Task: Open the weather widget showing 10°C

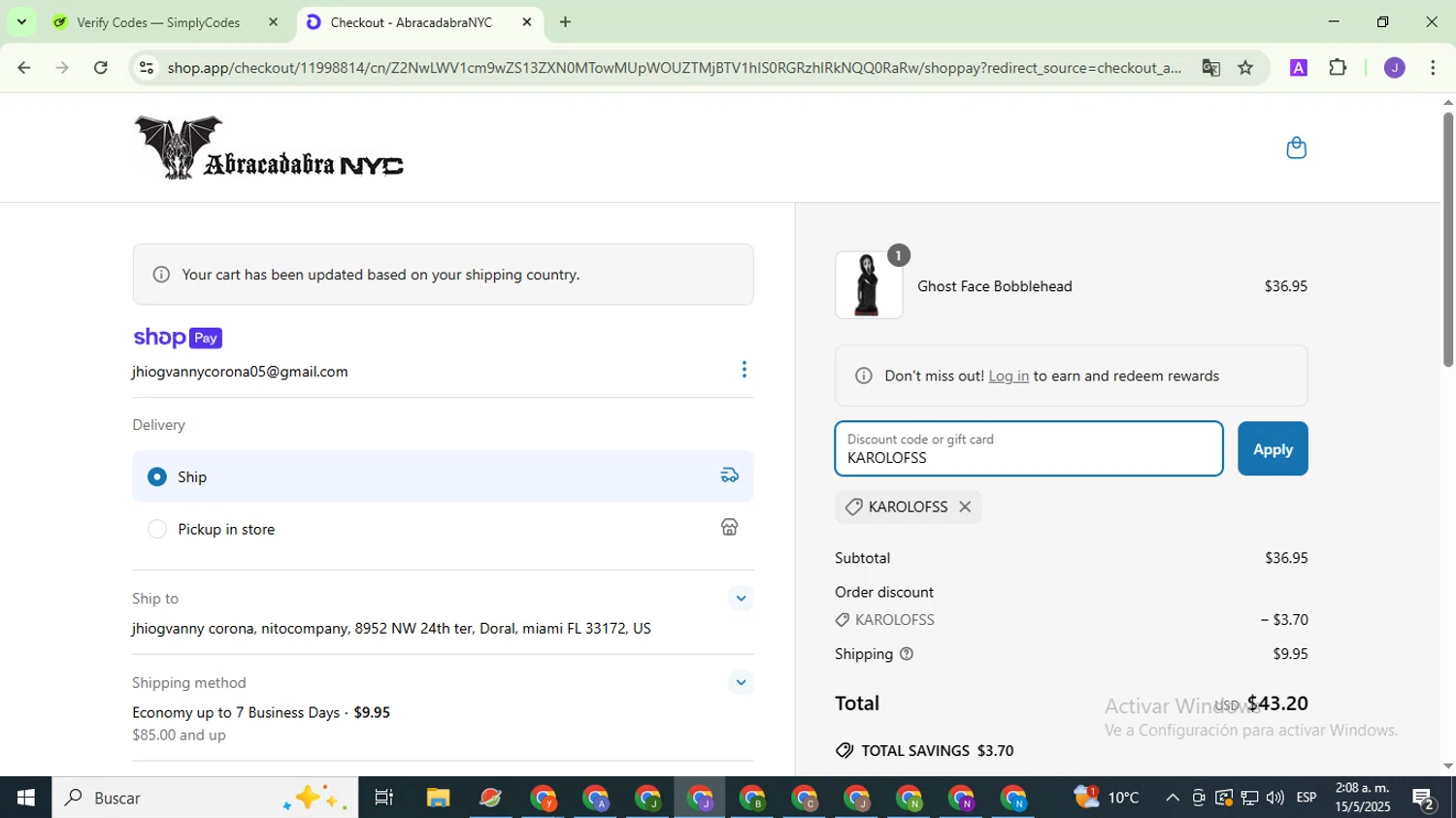Action: pyautogui.click(x=1107, y=798)
